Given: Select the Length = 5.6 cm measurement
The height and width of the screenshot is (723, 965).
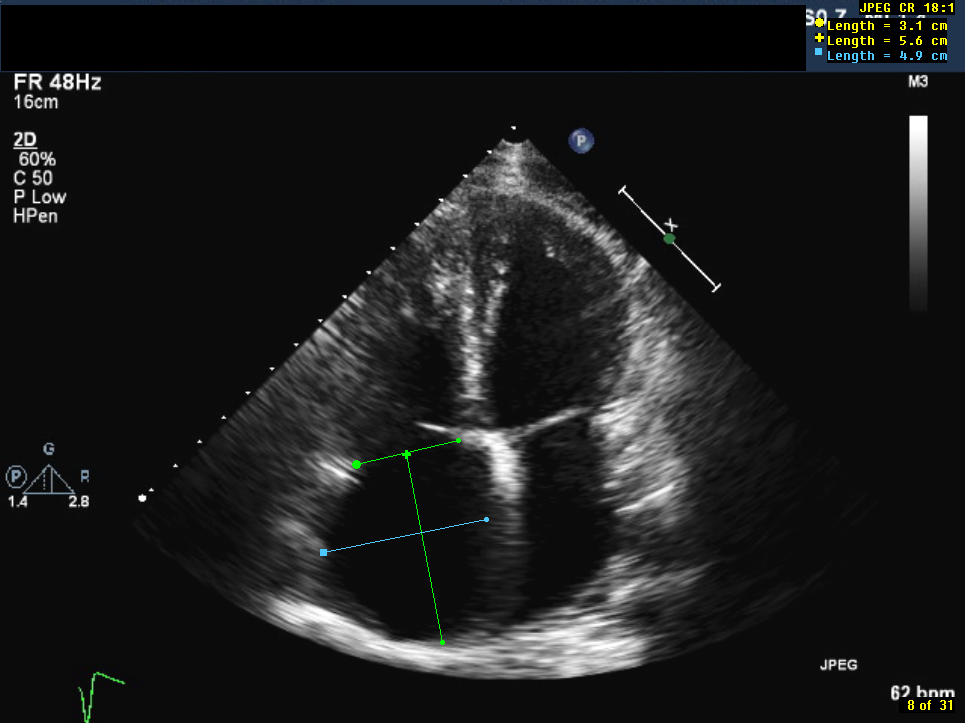Looking at the screenshot, I should point(885,40).
